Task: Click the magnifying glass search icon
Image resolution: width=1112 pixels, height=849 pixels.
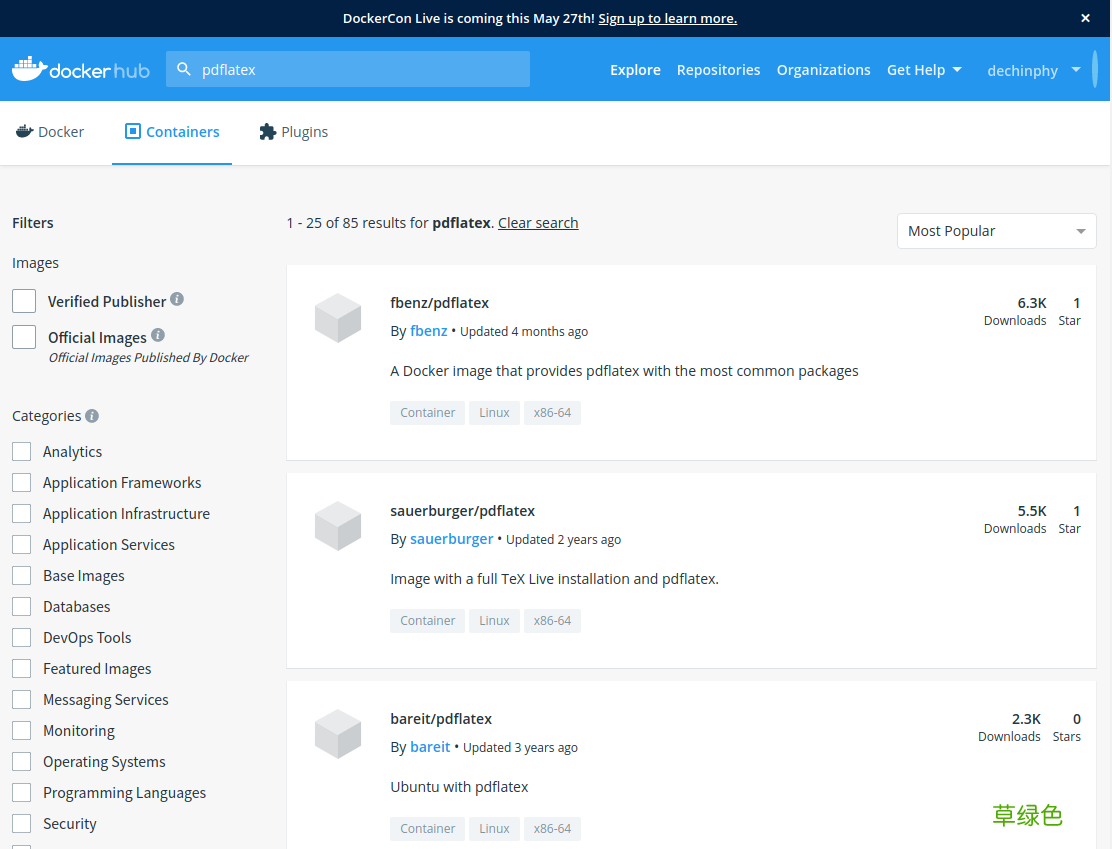Action: pyautogui.click(x=184, y=68)
